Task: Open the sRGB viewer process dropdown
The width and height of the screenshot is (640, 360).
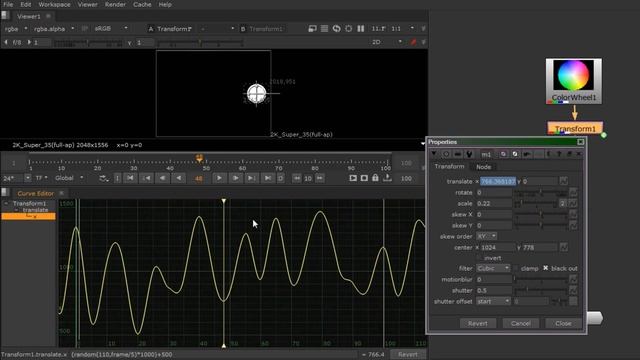Action: click(111, 29)
